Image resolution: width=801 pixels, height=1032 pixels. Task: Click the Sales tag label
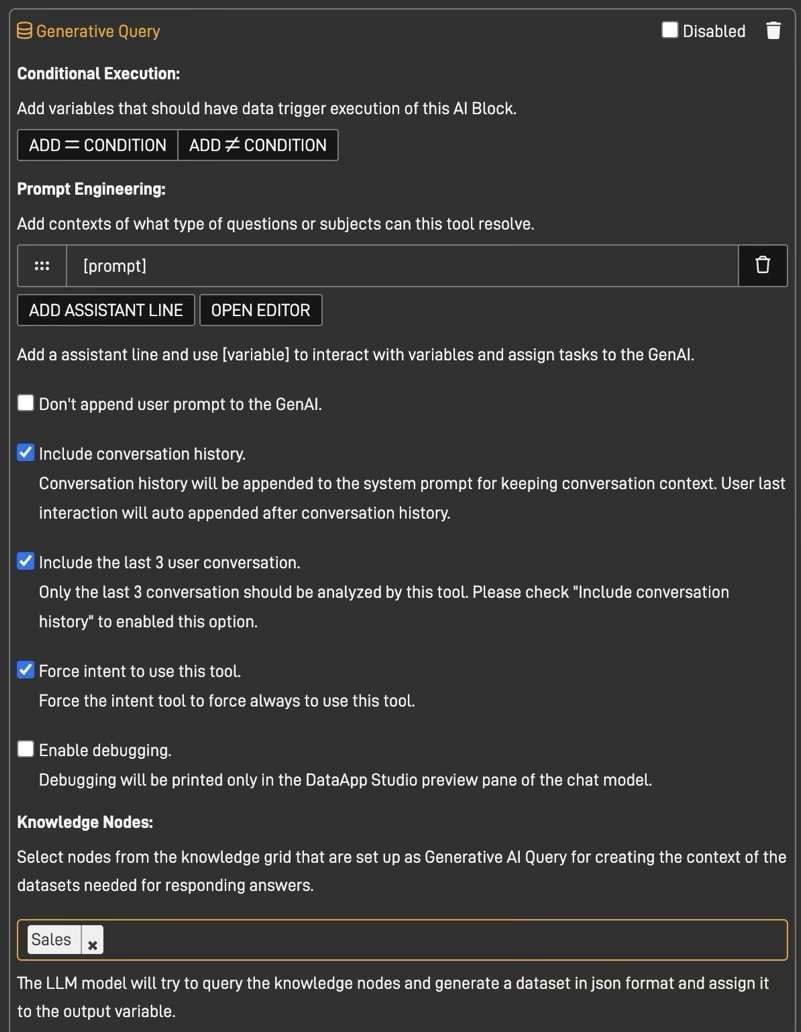51,940
